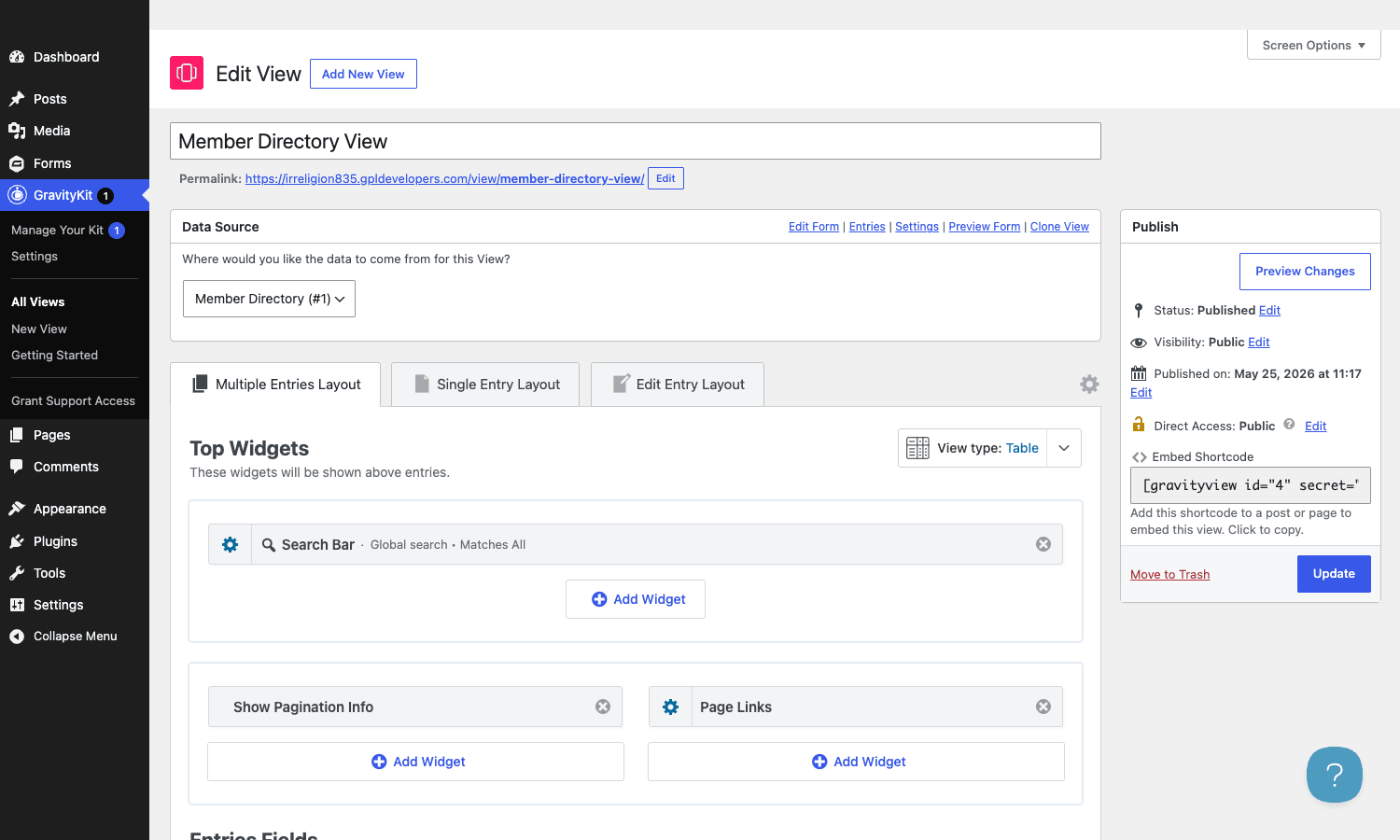Click the Comments bubble icon
The width and height of the screenshot is (1400, 840).
(x=17, y=467)
